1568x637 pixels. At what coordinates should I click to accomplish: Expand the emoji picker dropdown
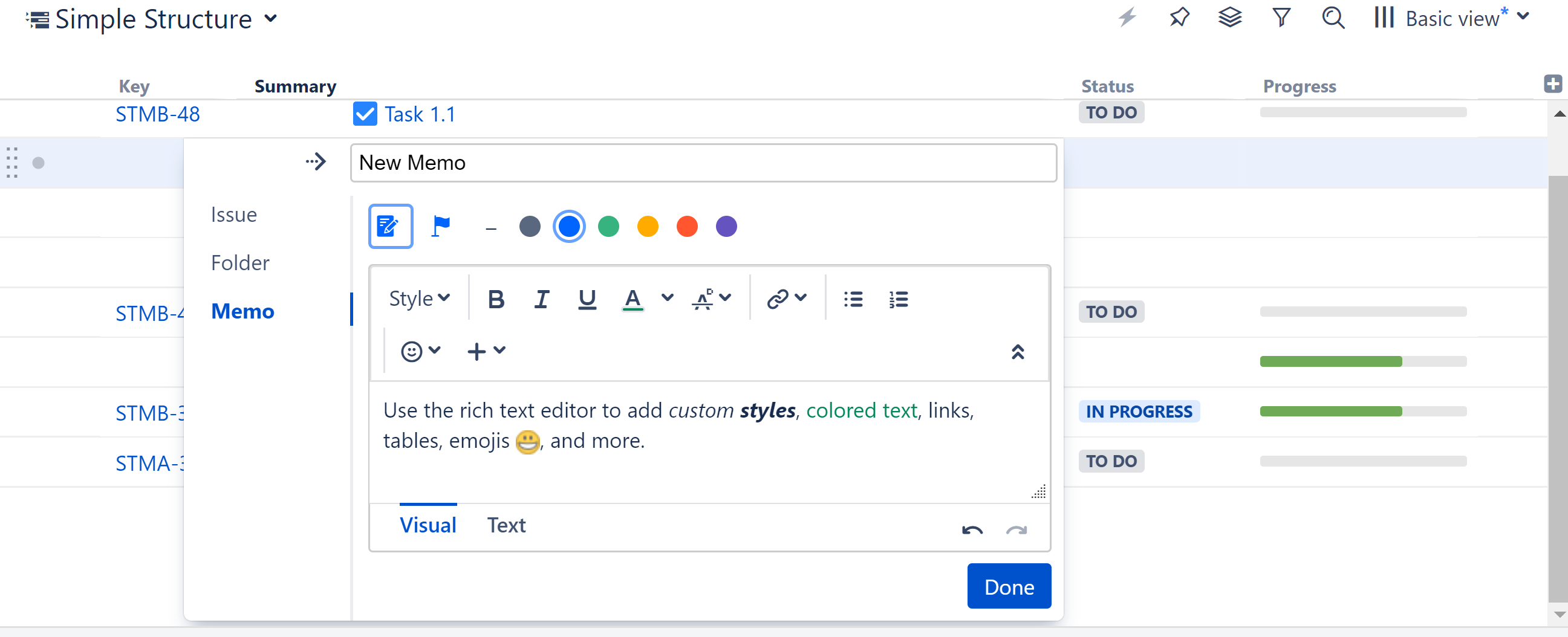(420, 351)
